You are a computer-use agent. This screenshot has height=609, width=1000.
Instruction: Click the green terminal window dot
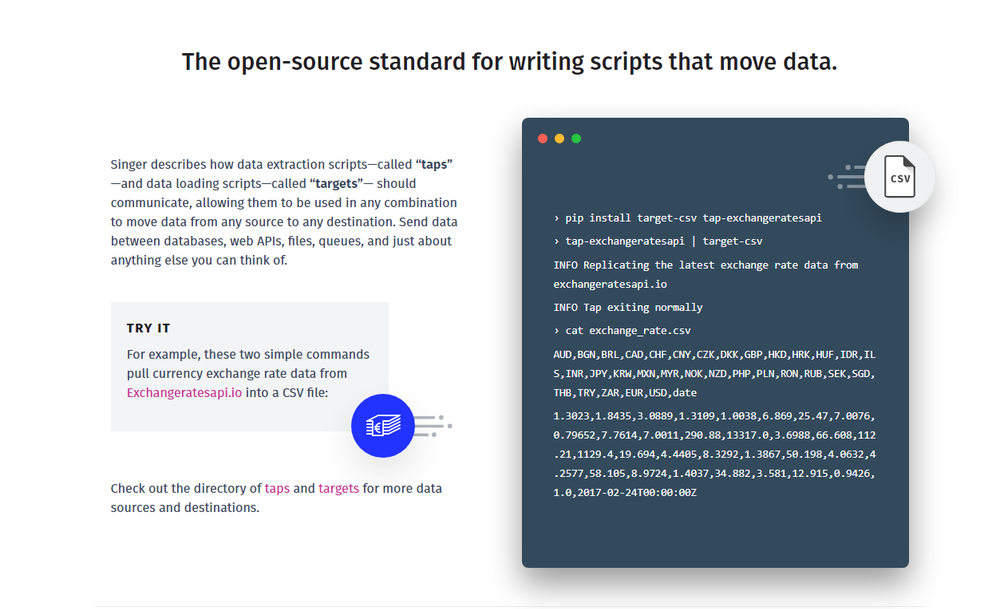tap(576, 138)
